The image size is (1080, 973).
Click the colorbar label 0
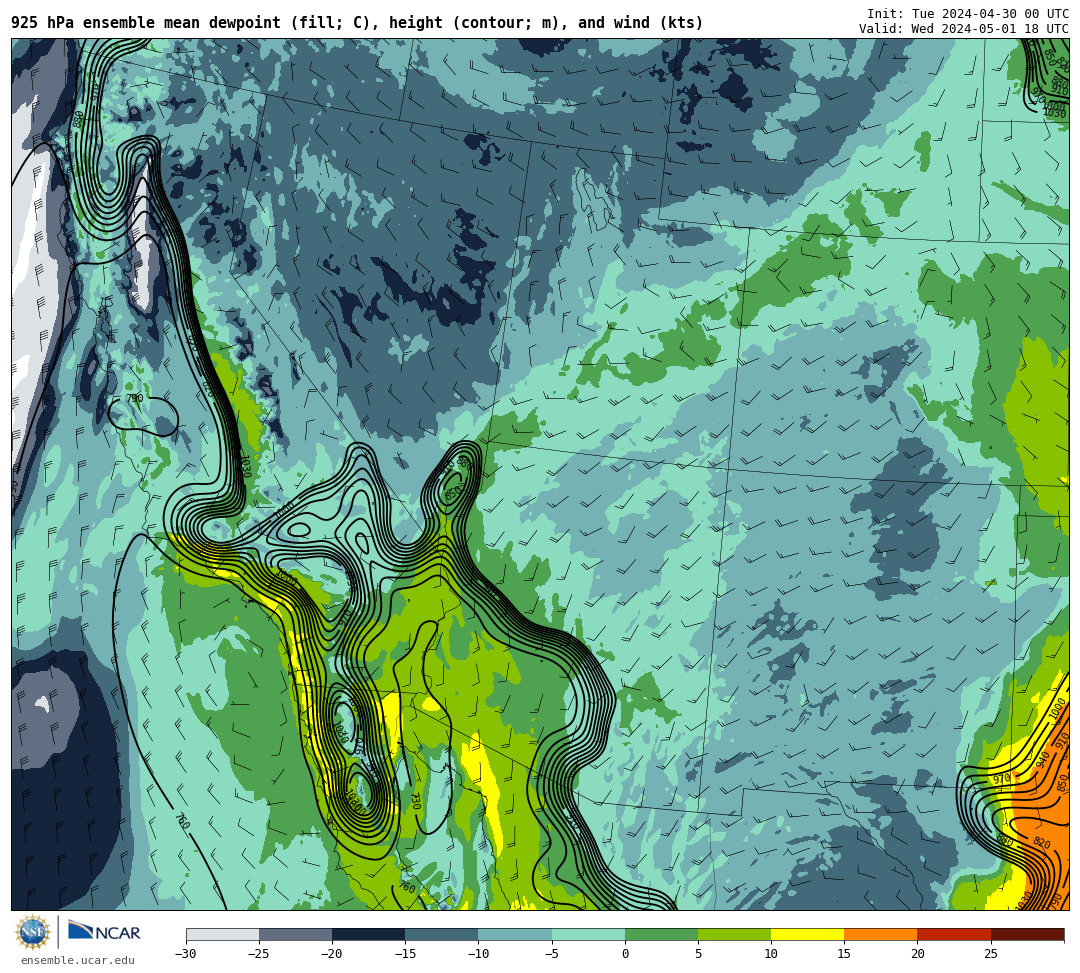625,954
